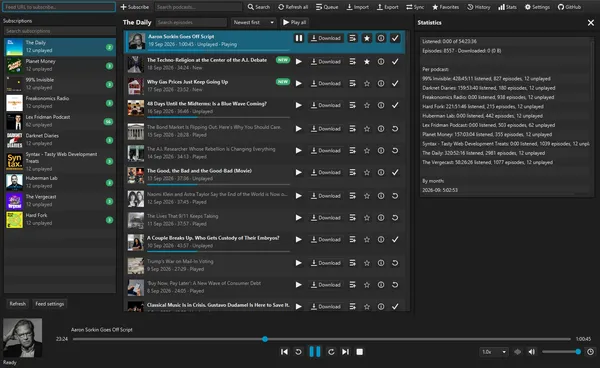Show info for The Bond Market episode
The image size is (600, 368).
coord(381,129)
